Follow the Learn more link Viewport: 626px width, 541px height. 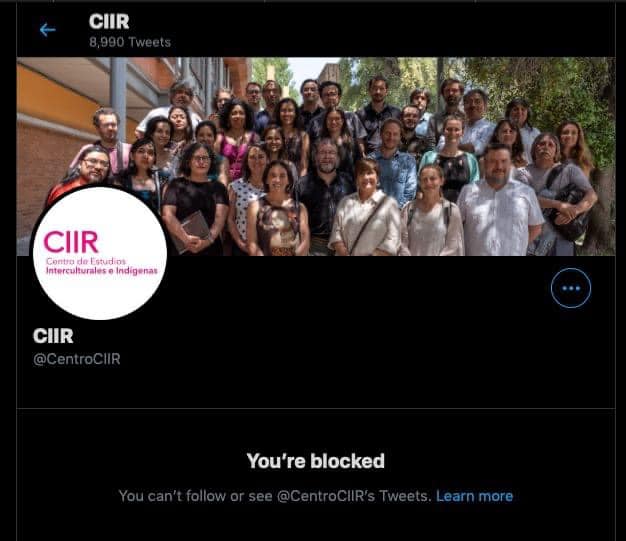click(474, 496)
